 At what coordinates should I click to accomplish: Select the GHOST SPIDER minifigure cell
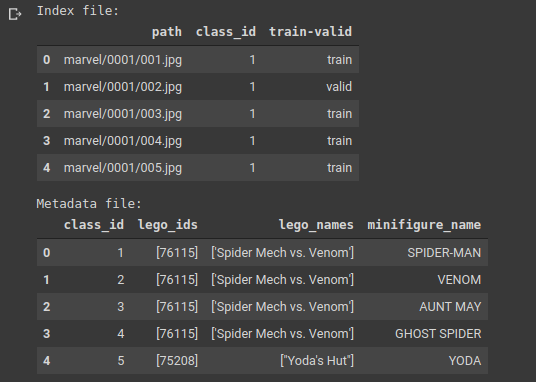438,333
